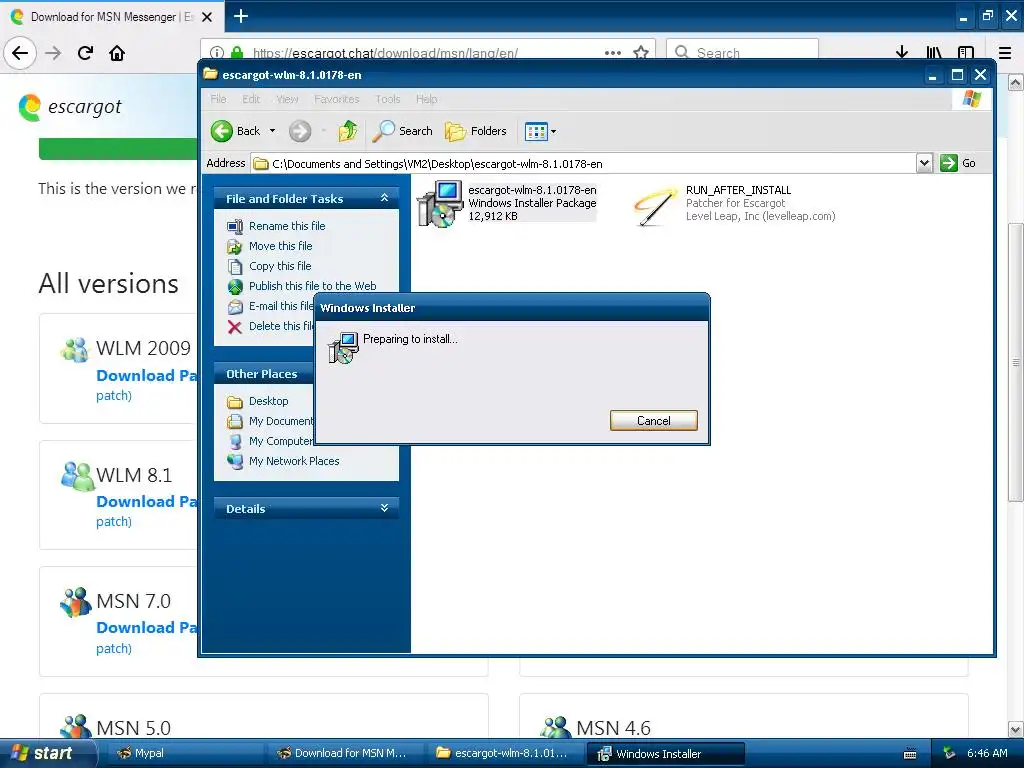Click Rename this file

(287, 226)
